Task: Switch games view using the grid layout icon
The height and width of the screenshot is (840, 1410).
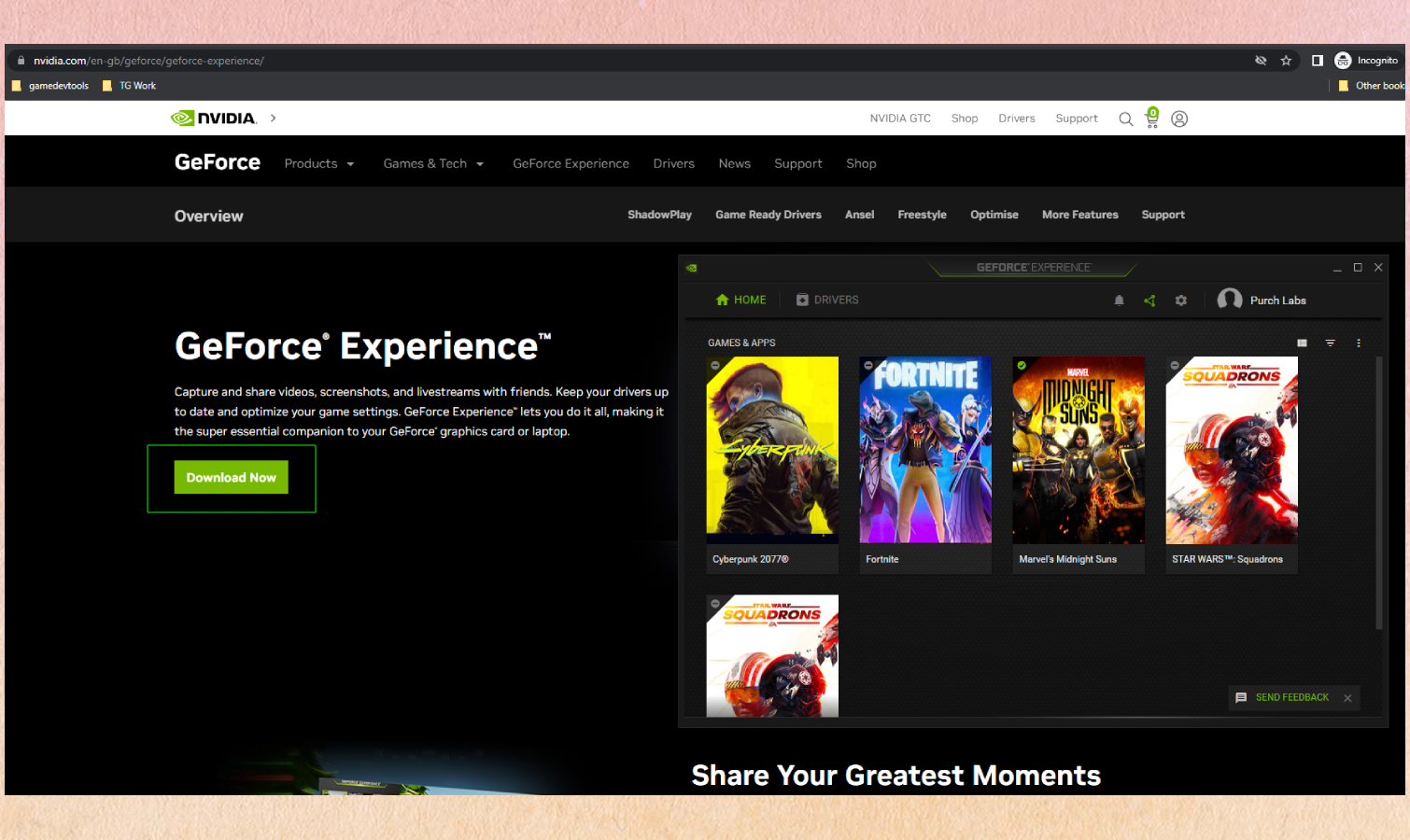Action: [1302, 343]
